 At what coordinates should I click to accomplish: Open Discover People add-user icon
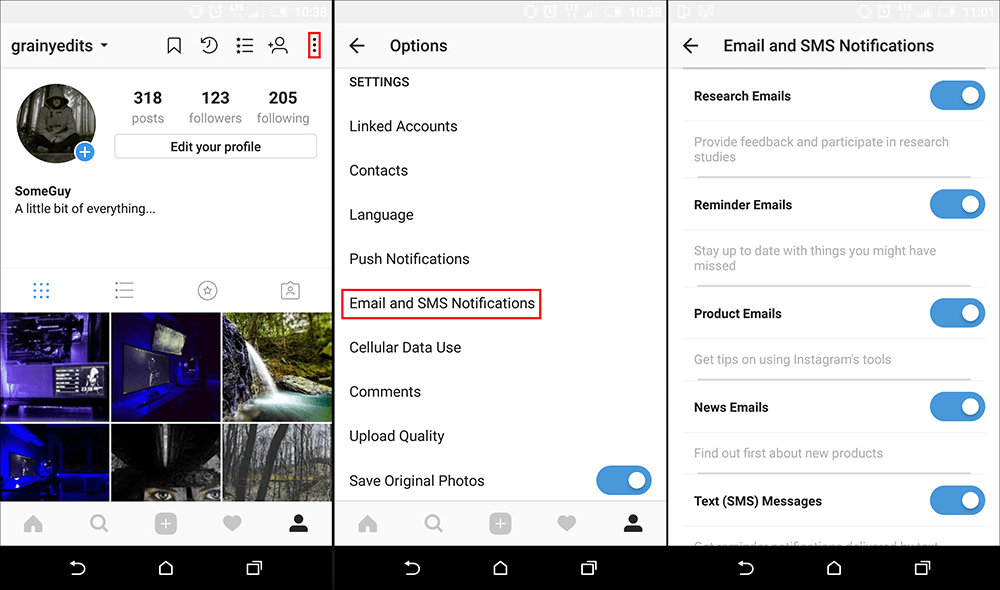(278, 45)
